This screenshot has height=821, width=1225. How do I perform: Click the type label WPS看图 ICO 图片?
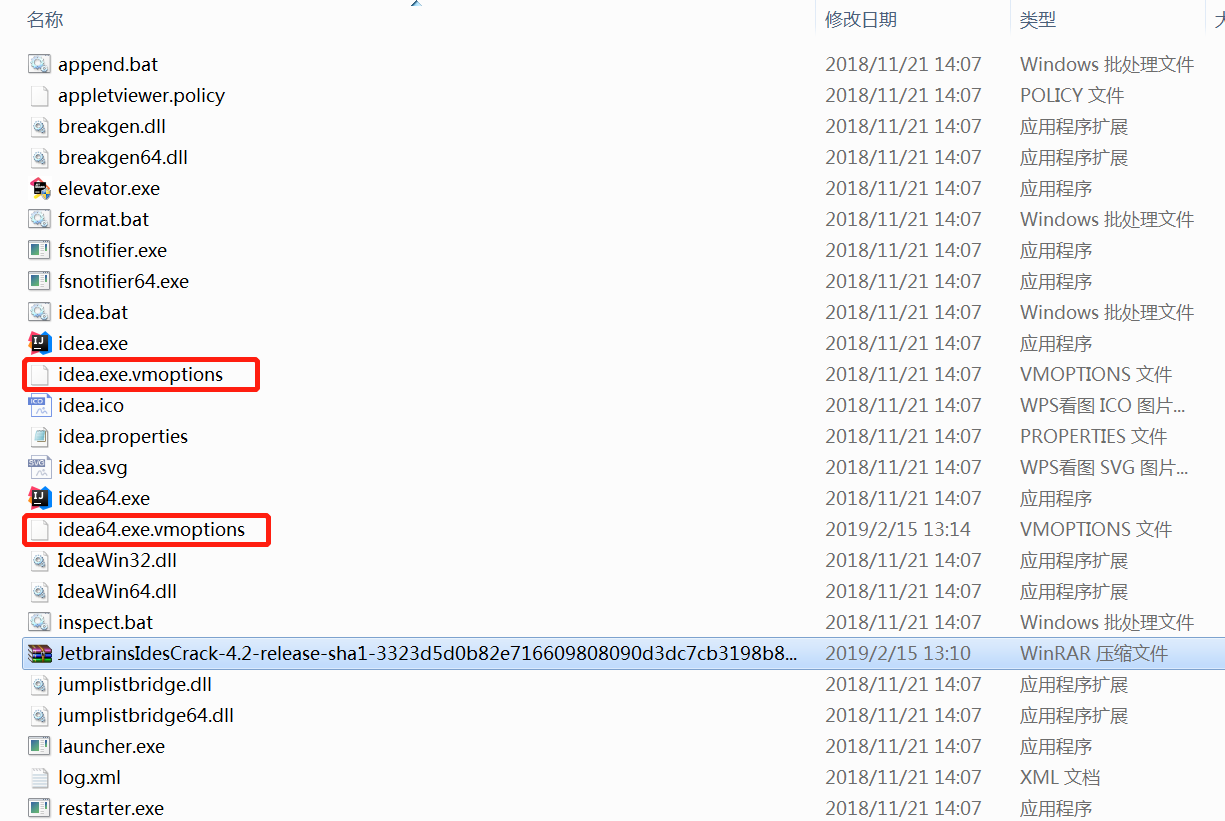(1103, 405)
